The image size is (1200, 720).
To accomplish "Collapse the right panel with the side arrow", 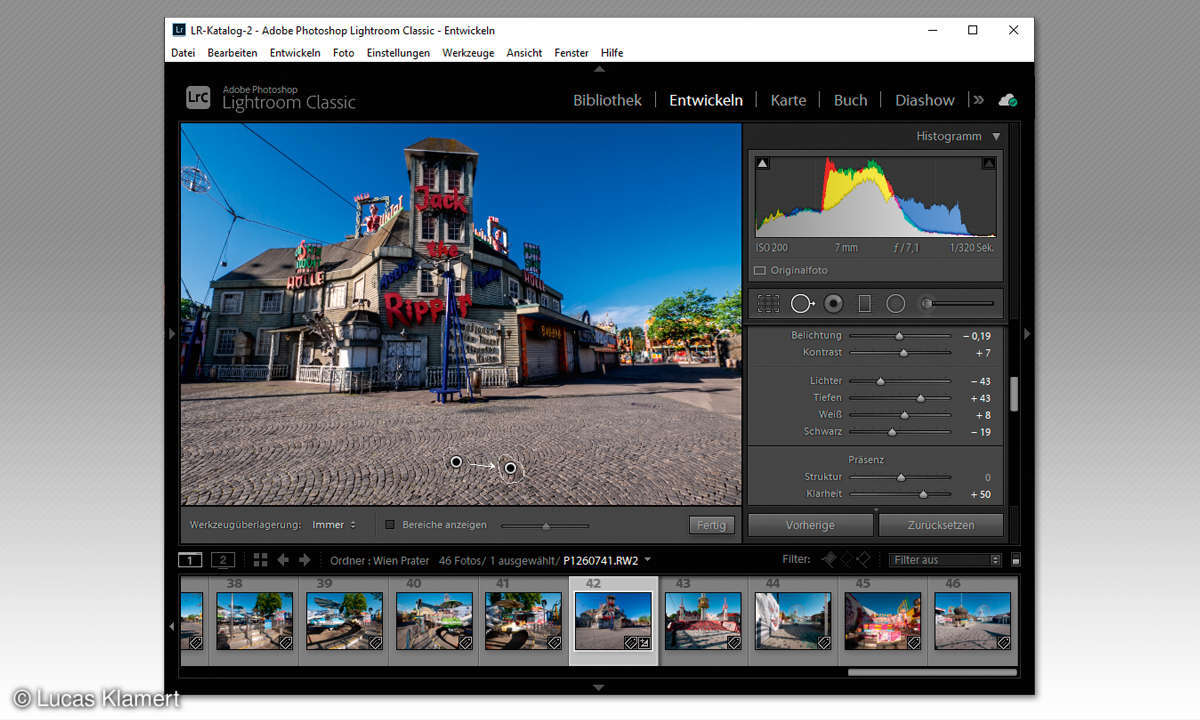I will (1027, 334).
